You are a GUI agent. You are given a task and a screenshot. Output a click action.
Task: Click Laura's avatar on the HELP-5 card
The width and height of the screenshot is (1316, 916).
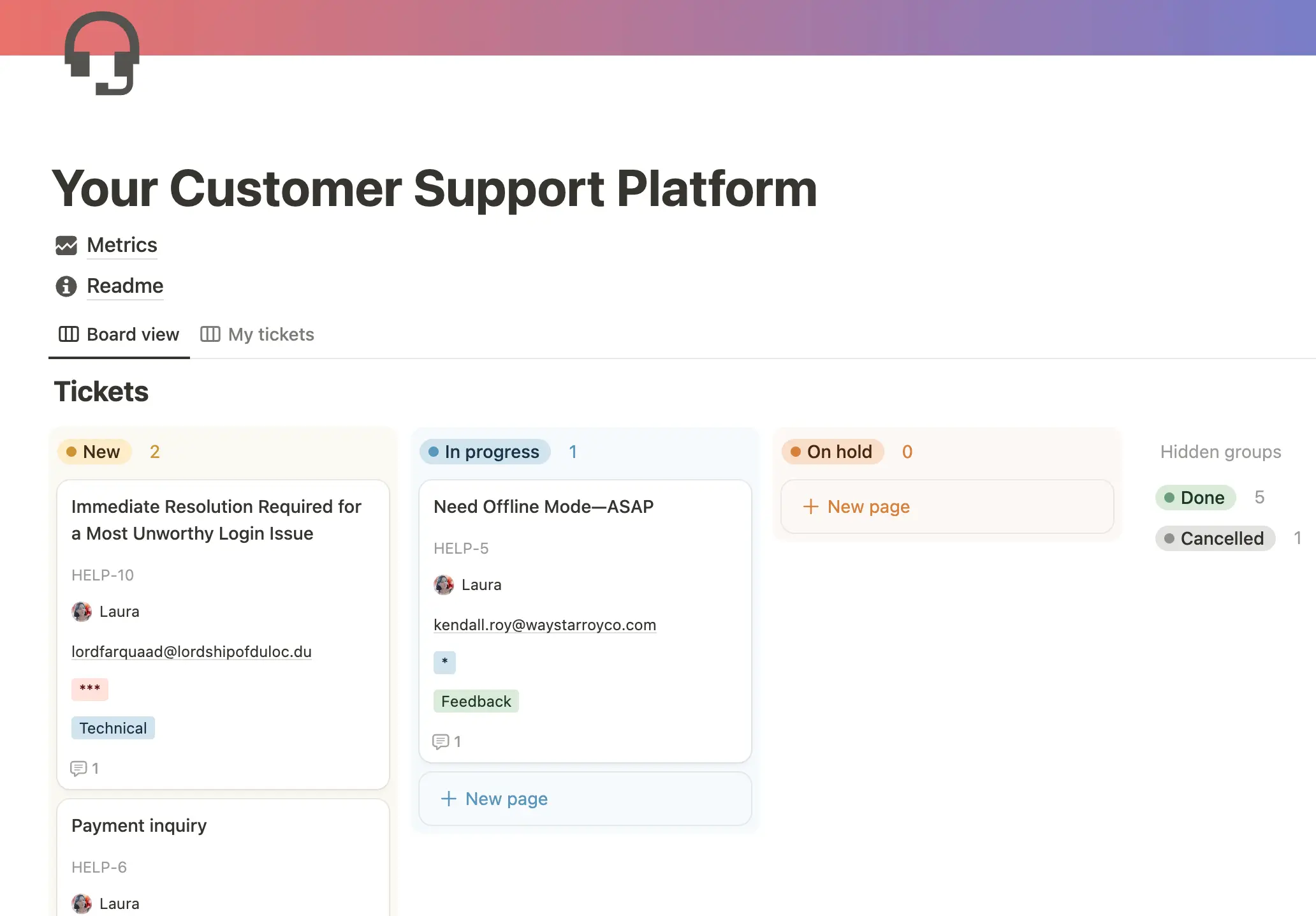pos(444,585)
